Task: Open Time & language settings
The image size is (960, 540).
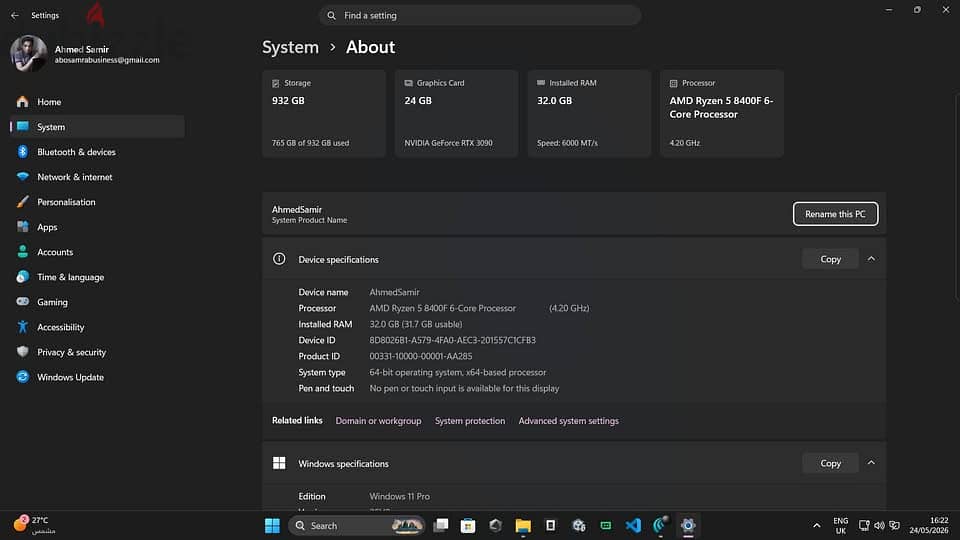Action: point(97,277)
